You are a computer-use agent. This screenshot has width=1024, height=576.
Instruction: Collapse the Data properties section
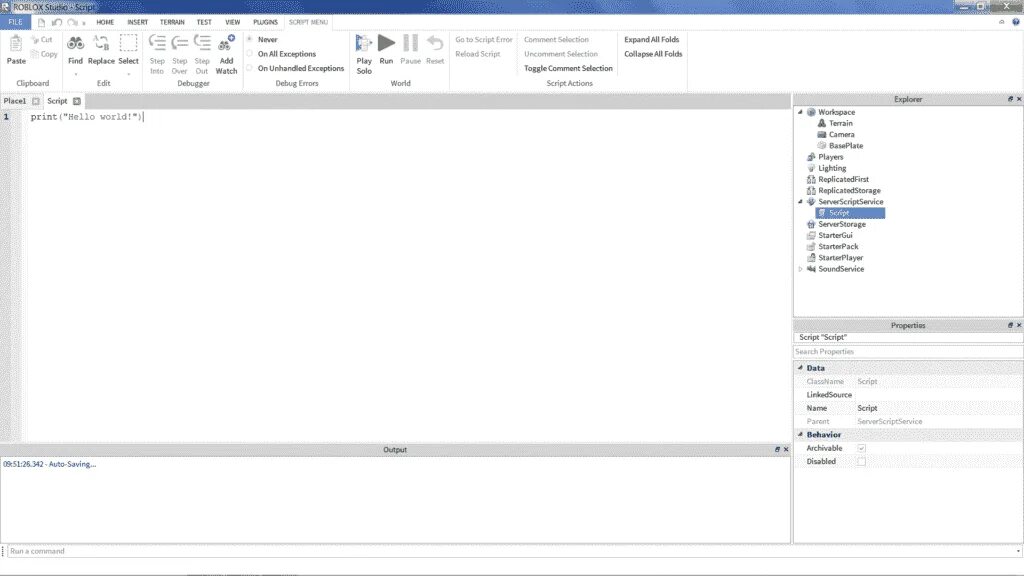[x=800, y=368]
